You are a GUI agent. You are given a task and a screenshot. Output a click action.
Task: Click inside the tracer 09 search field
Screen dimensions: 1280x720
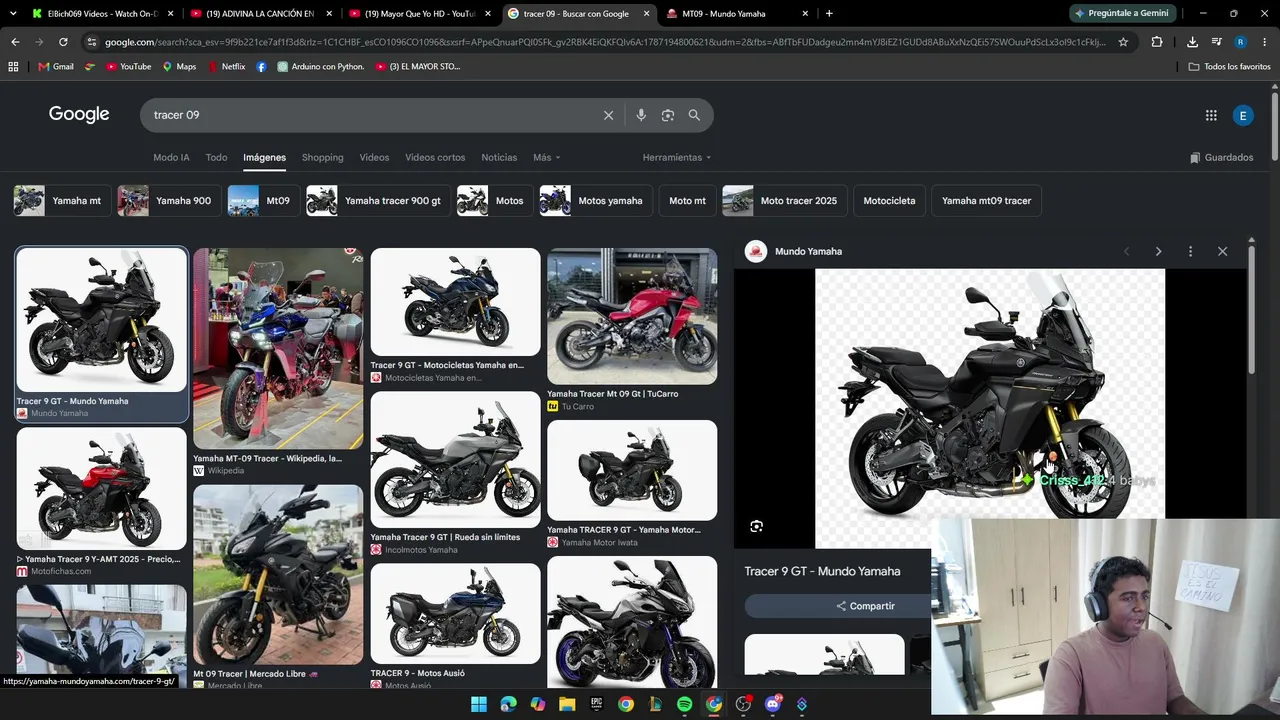(x=370, y=115)
